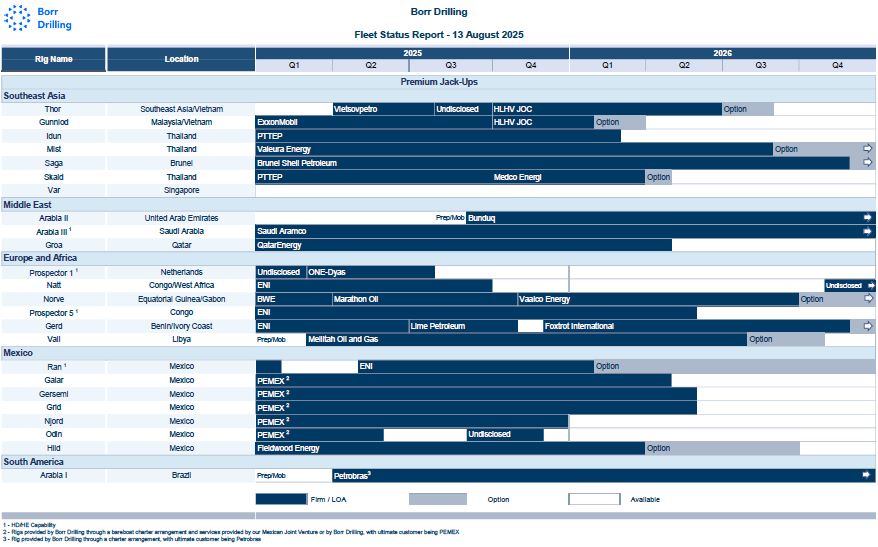878x547 pixels.
Task: Click the Foxtrot International contract bar
Action: [x=697, y=326]
